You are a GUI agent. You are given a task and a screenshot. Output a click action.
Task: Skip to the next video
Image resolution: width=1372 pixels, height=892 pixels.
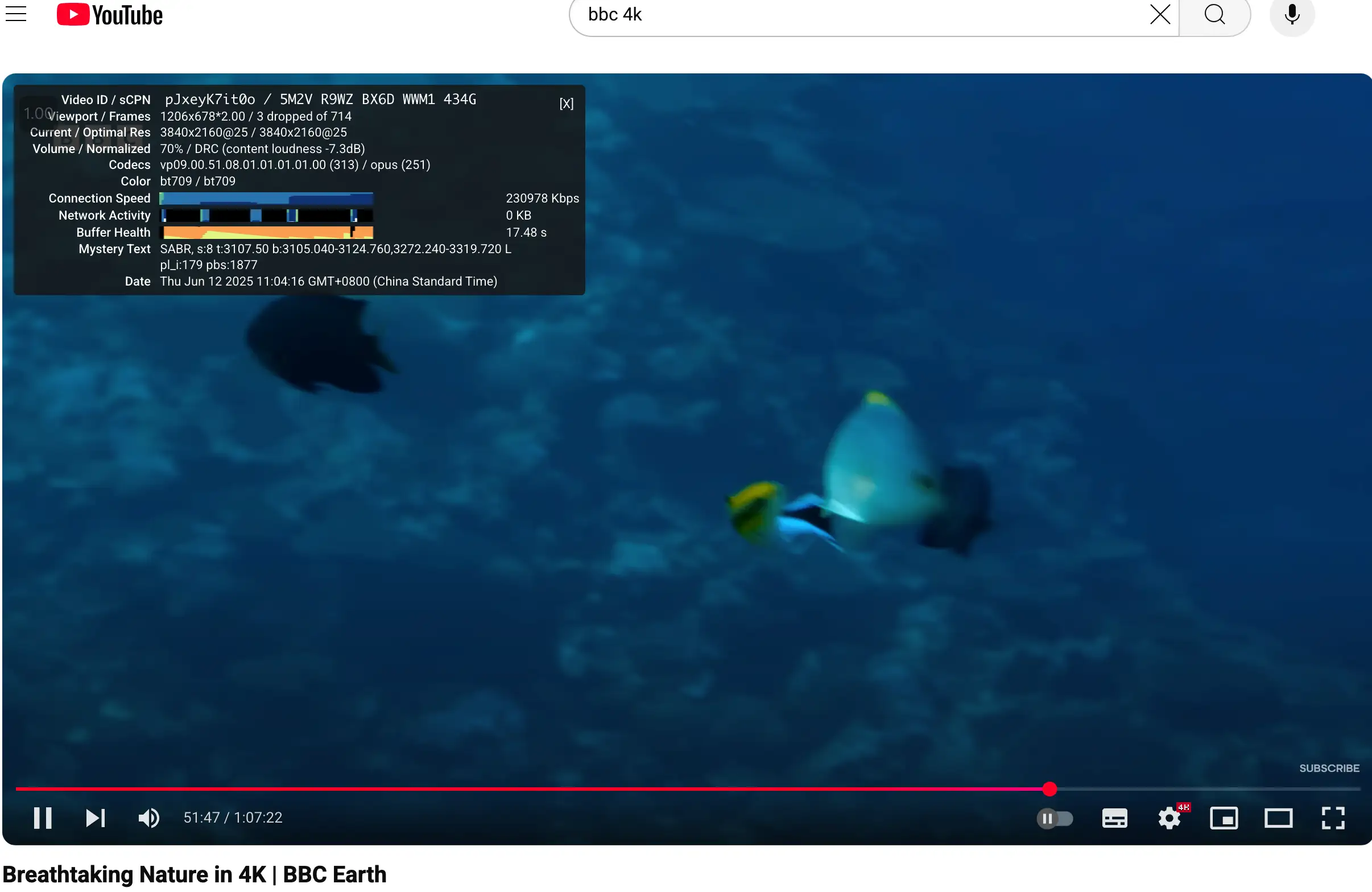[96, 817]
